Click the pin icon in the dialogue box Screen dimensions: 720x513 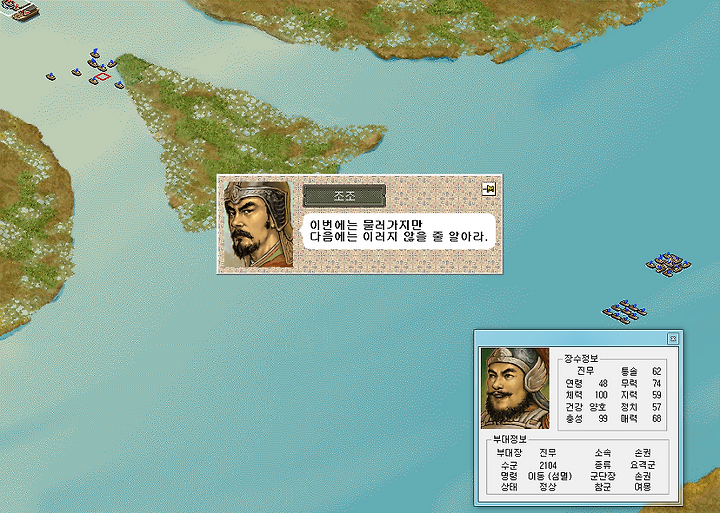[x=489, y=189]
